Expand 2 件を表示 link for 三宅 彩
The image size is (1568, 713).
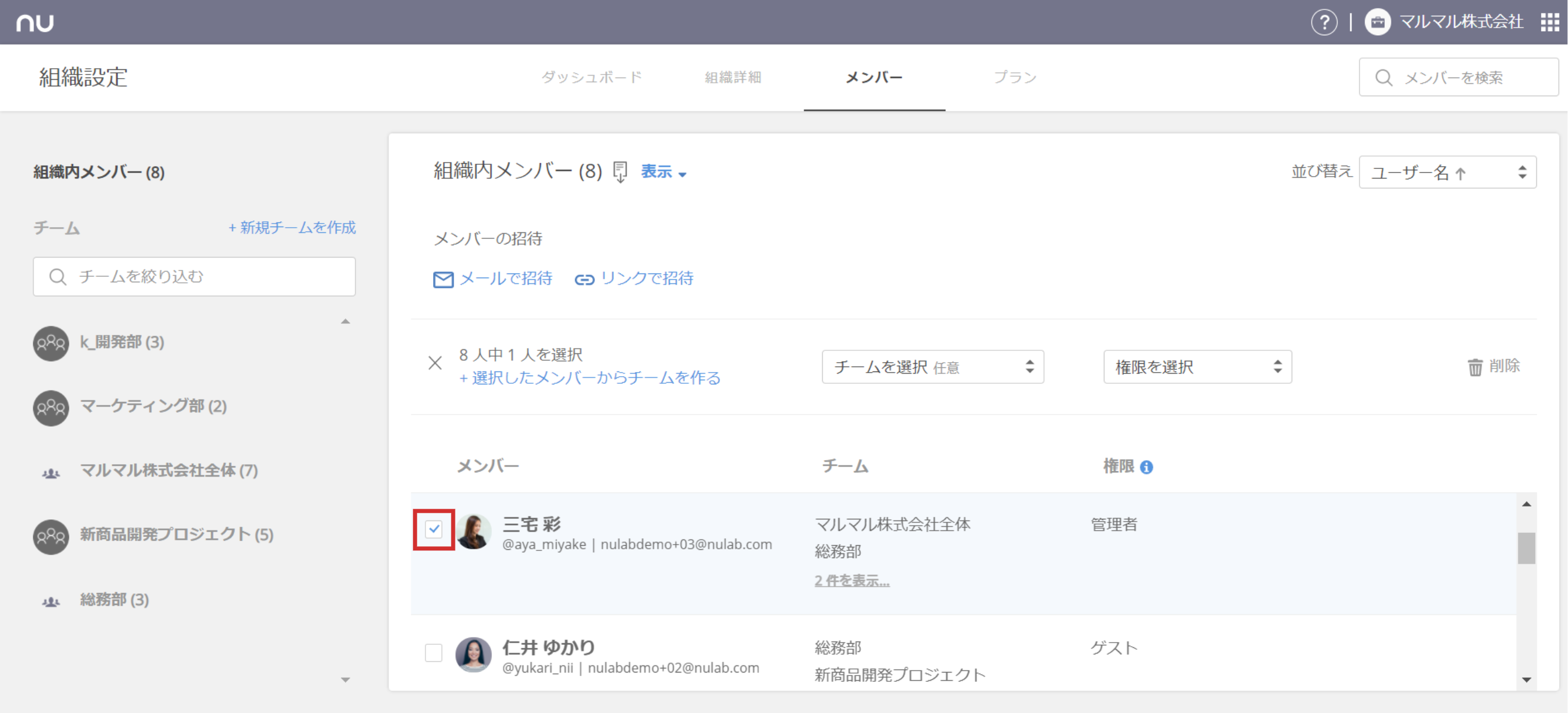[851, 580]
